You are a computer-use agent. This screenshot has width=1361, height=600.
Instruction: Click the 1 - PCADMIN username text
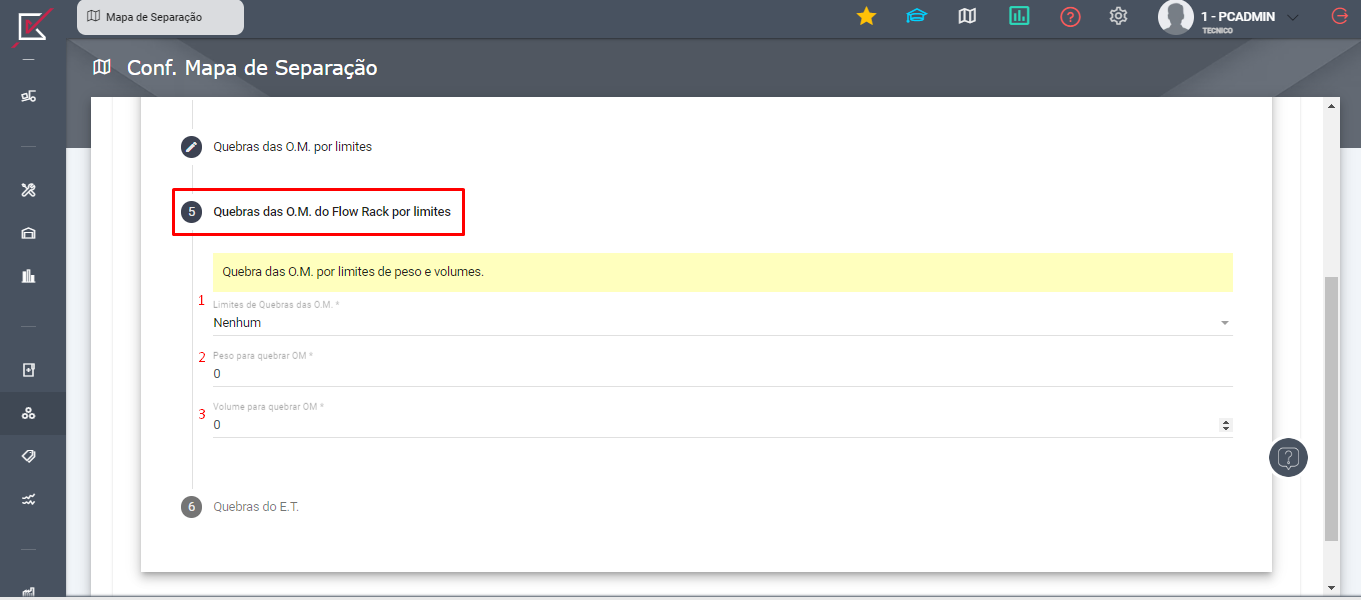pos(1238,17)
